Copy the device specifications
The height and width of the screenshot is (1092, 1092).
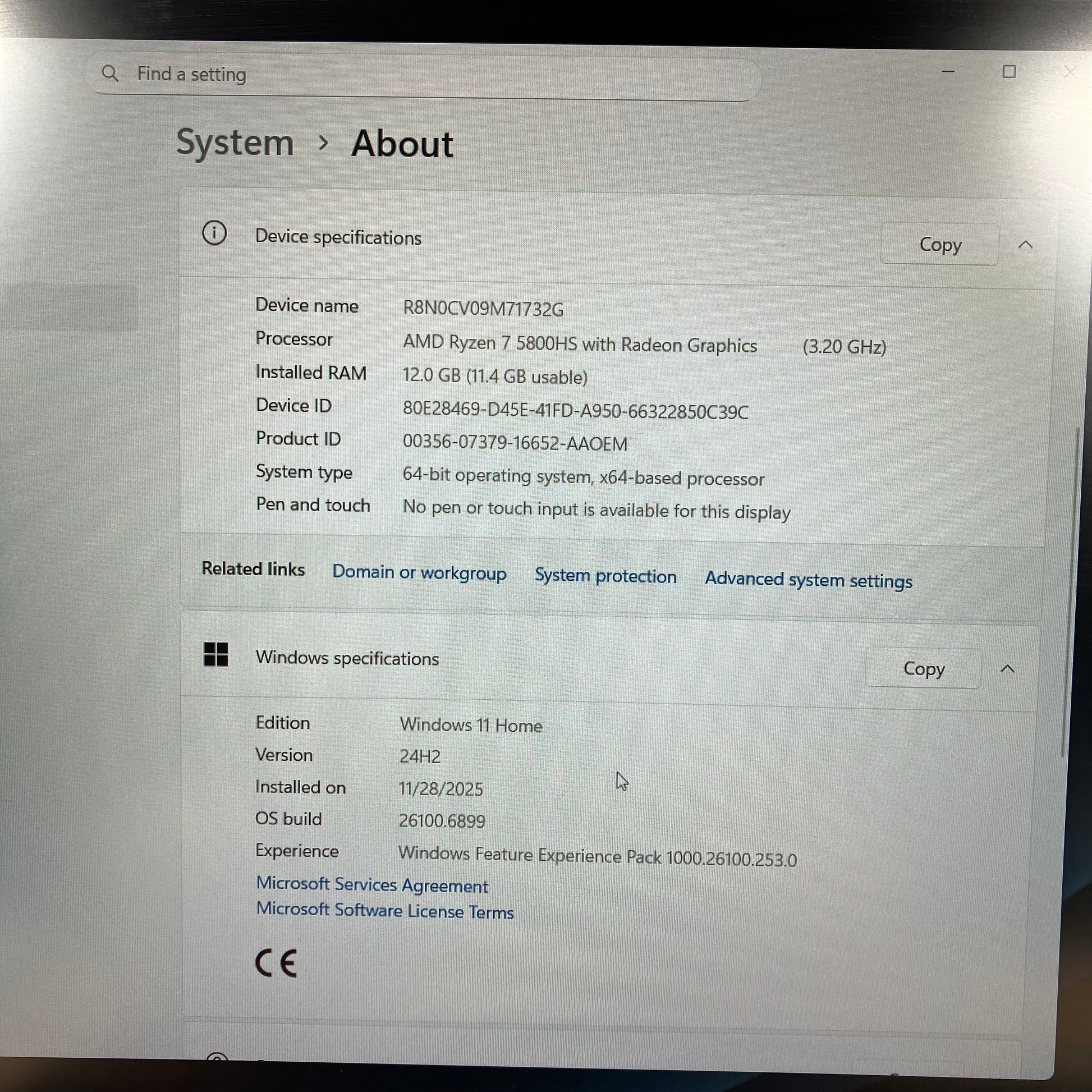tap(939, 245)
